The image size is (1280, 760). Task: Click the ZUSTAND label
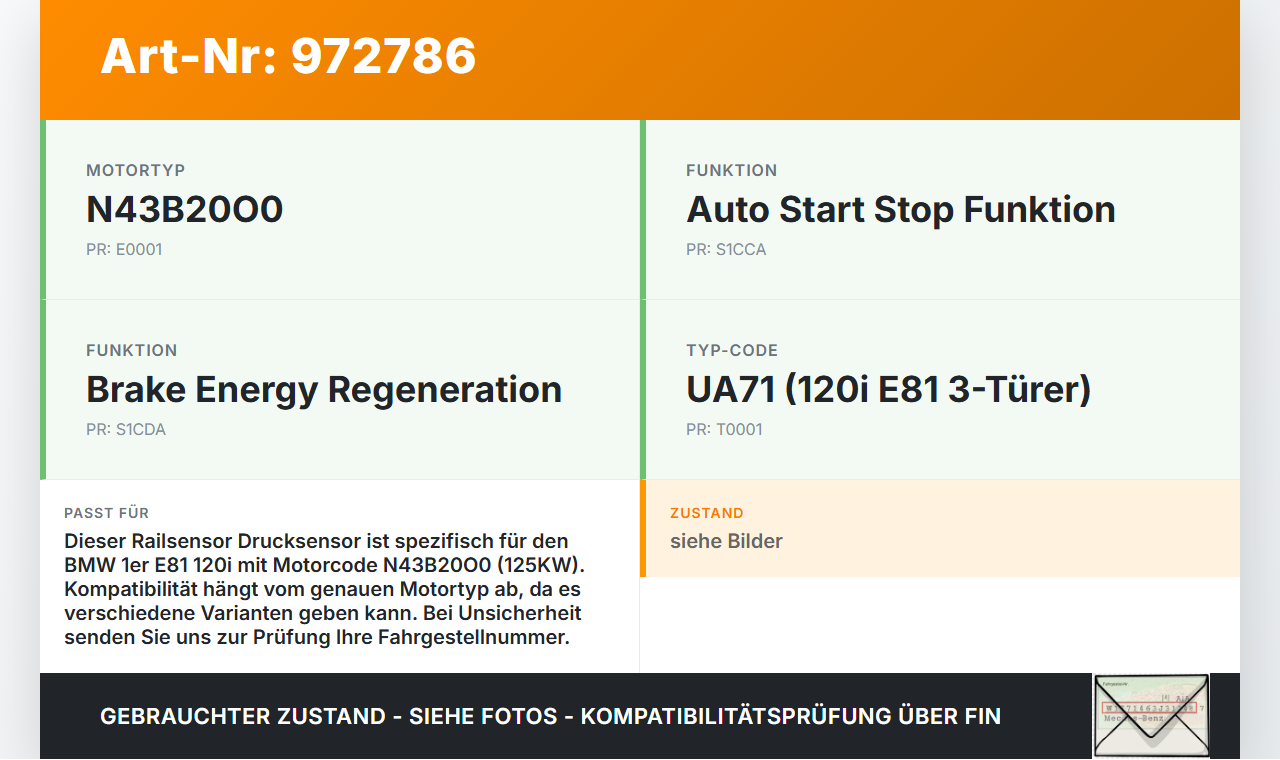point(707,513)
